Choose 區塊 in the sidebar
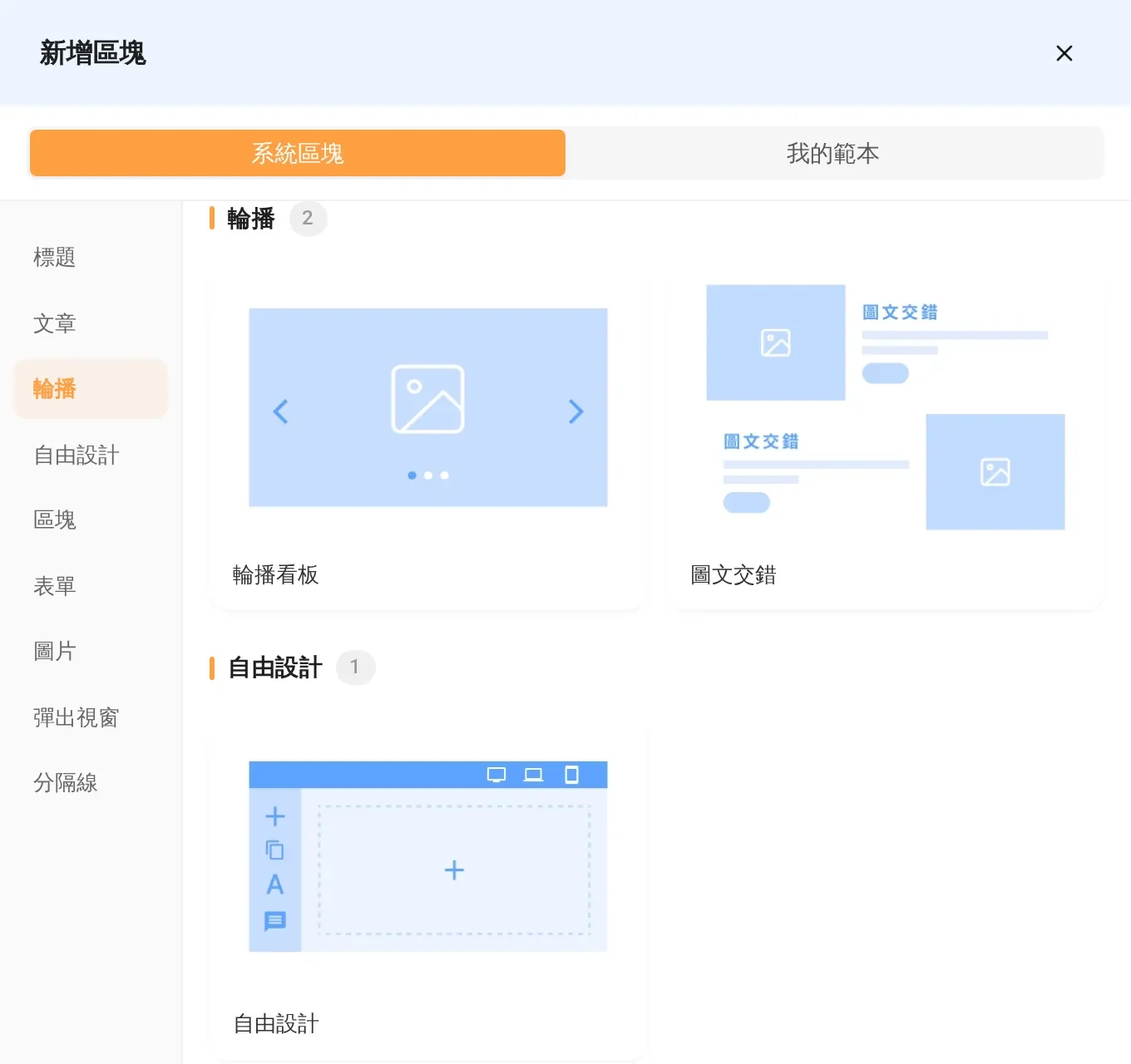Viewport: 1131px width, 1064px height. coord(55,520)
